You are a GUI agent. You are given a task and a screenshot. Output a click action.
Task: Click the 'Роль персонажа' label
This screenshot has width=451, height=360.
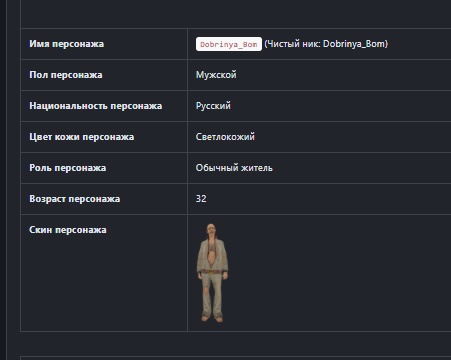tap(68, 168)
